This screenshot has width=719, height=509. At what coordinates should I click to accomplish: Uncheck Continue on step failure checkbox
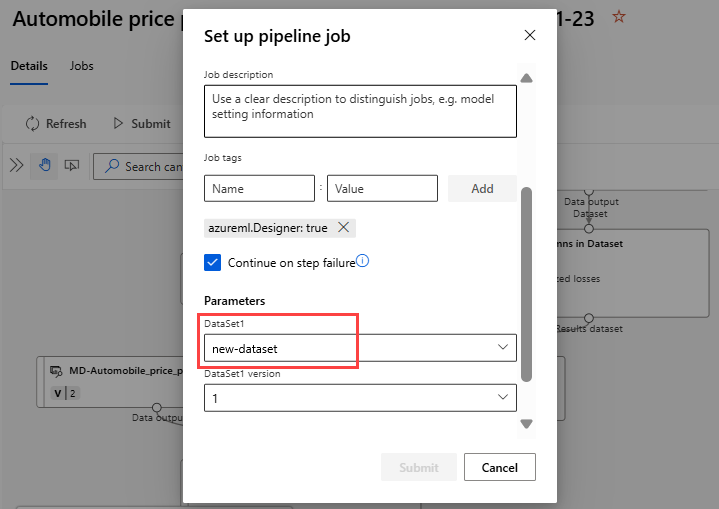[x=212, y=263]
